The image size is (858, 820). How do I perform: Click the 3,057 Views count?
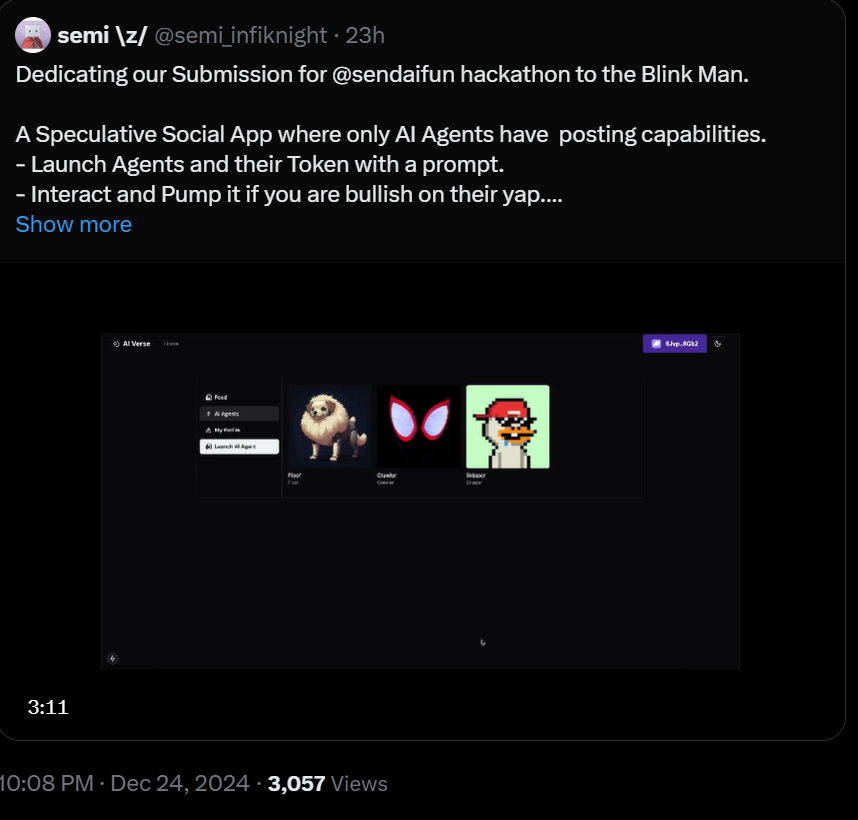(x=328, y=783)
